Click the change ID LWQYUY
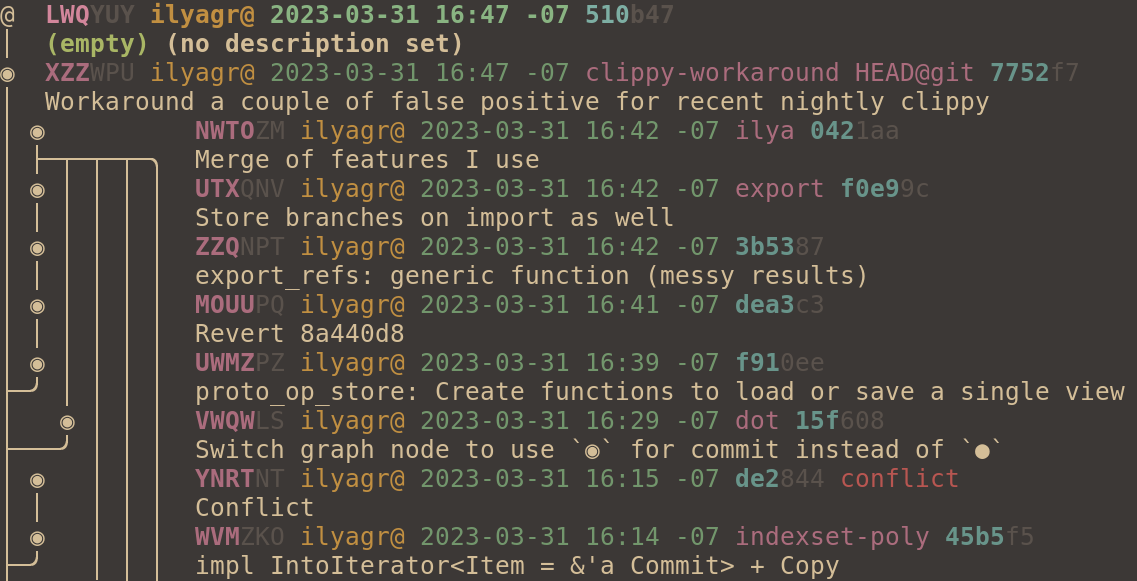The height and width of the screenshot is (581, 1137). 90,15
